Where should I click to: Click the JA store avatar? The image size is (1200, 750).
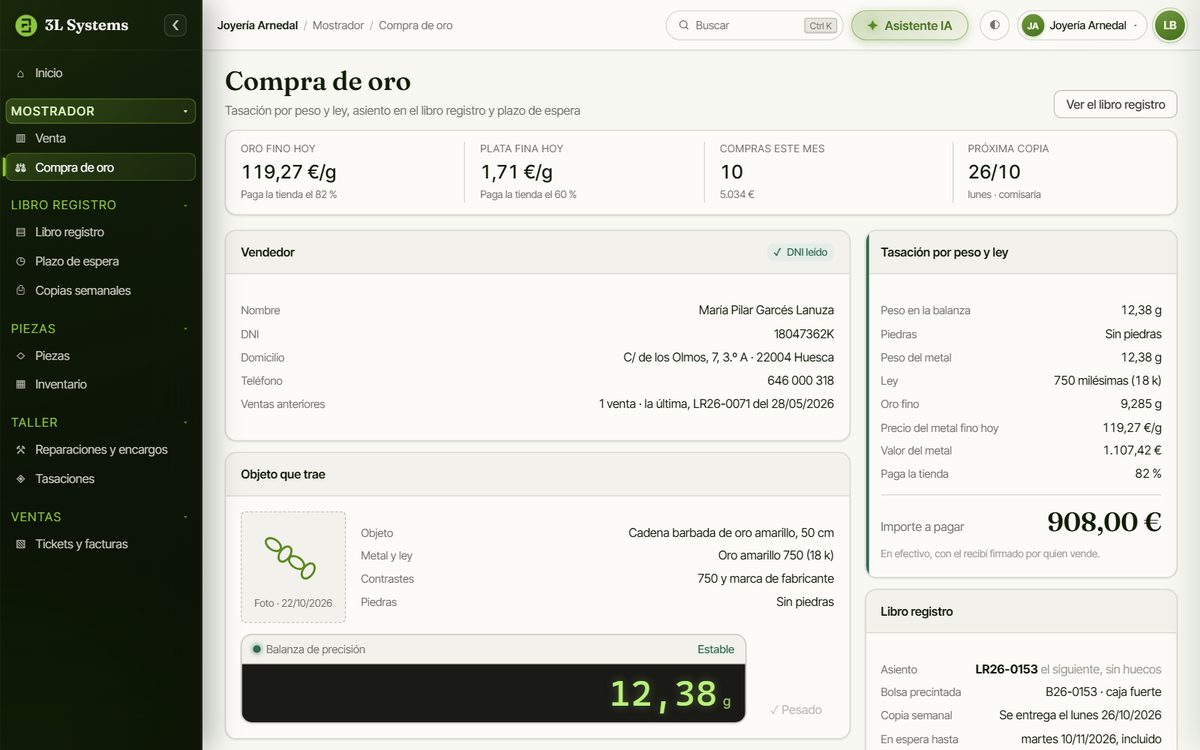click(1033, 25)
